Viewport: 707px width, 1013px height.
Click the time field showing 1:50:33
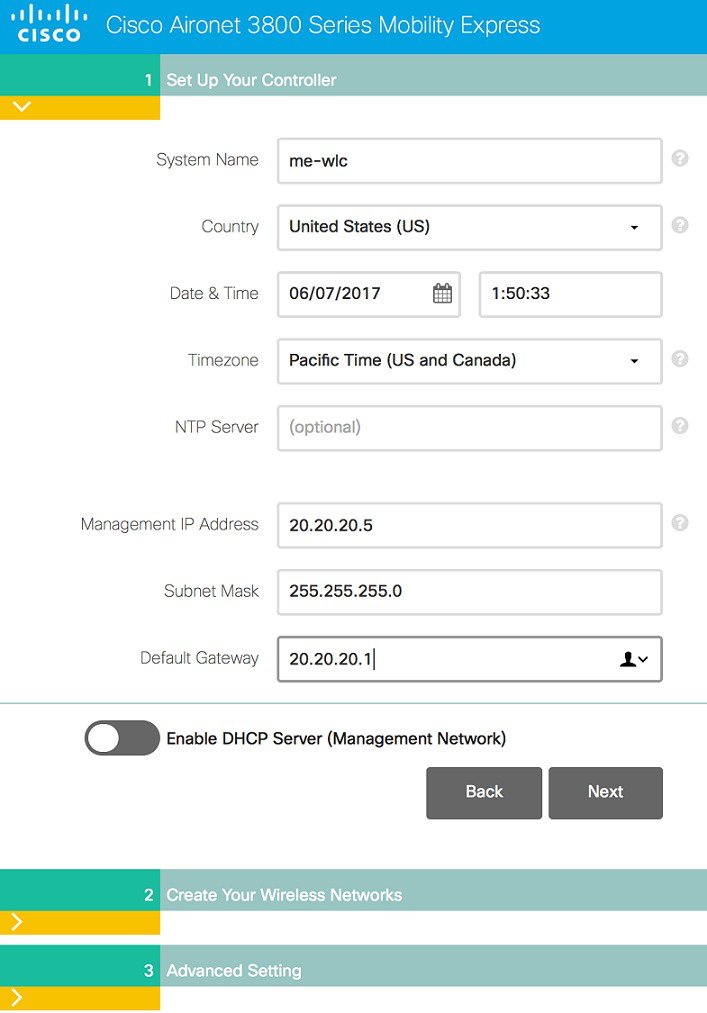point(571,294)
